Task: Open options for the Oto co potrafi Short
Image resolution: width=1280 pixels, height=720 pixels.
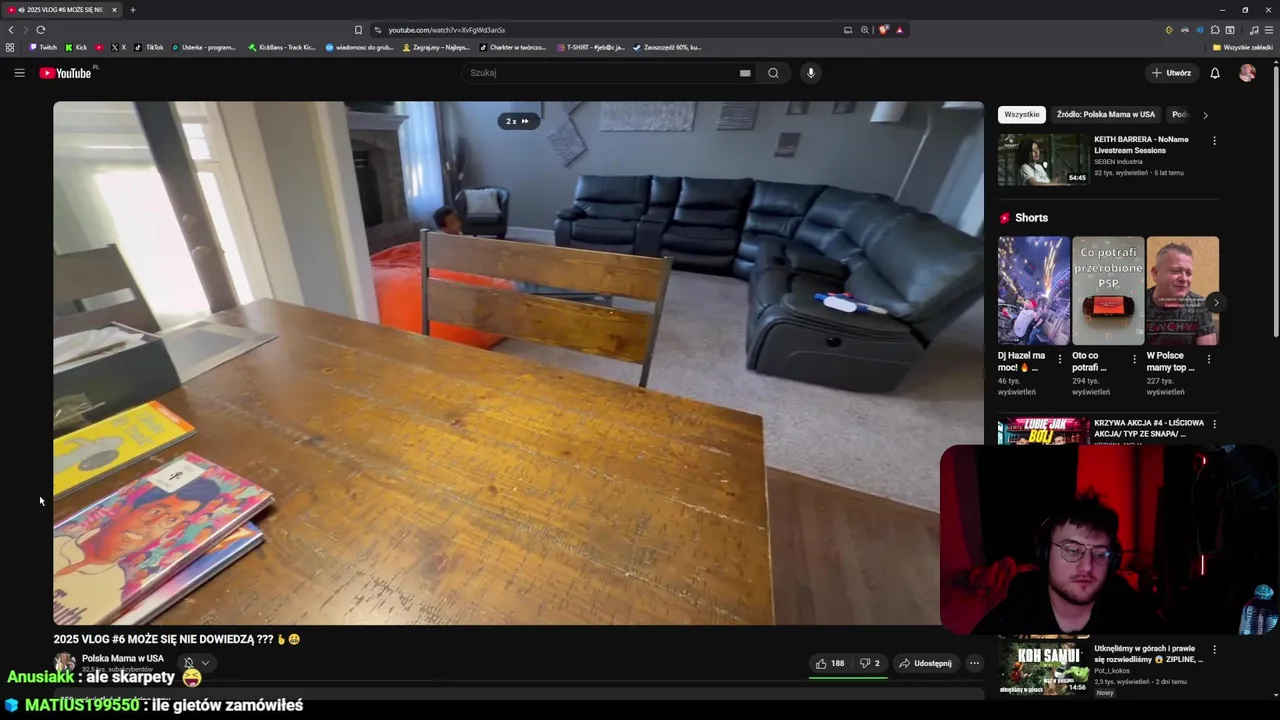Action: [x=1134, y=359]
